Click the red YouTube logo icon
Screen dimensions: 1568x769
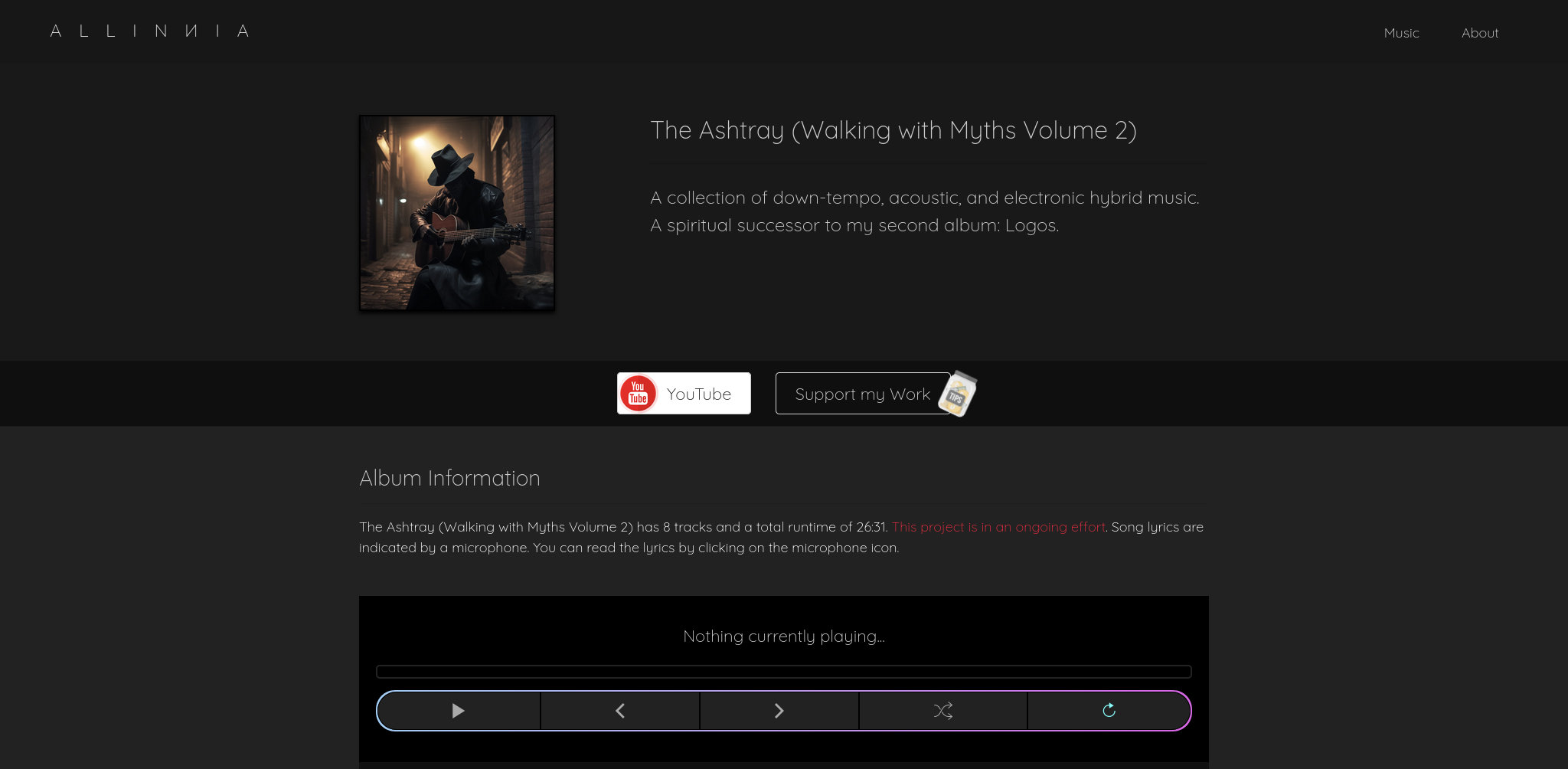tap(638, 394)
